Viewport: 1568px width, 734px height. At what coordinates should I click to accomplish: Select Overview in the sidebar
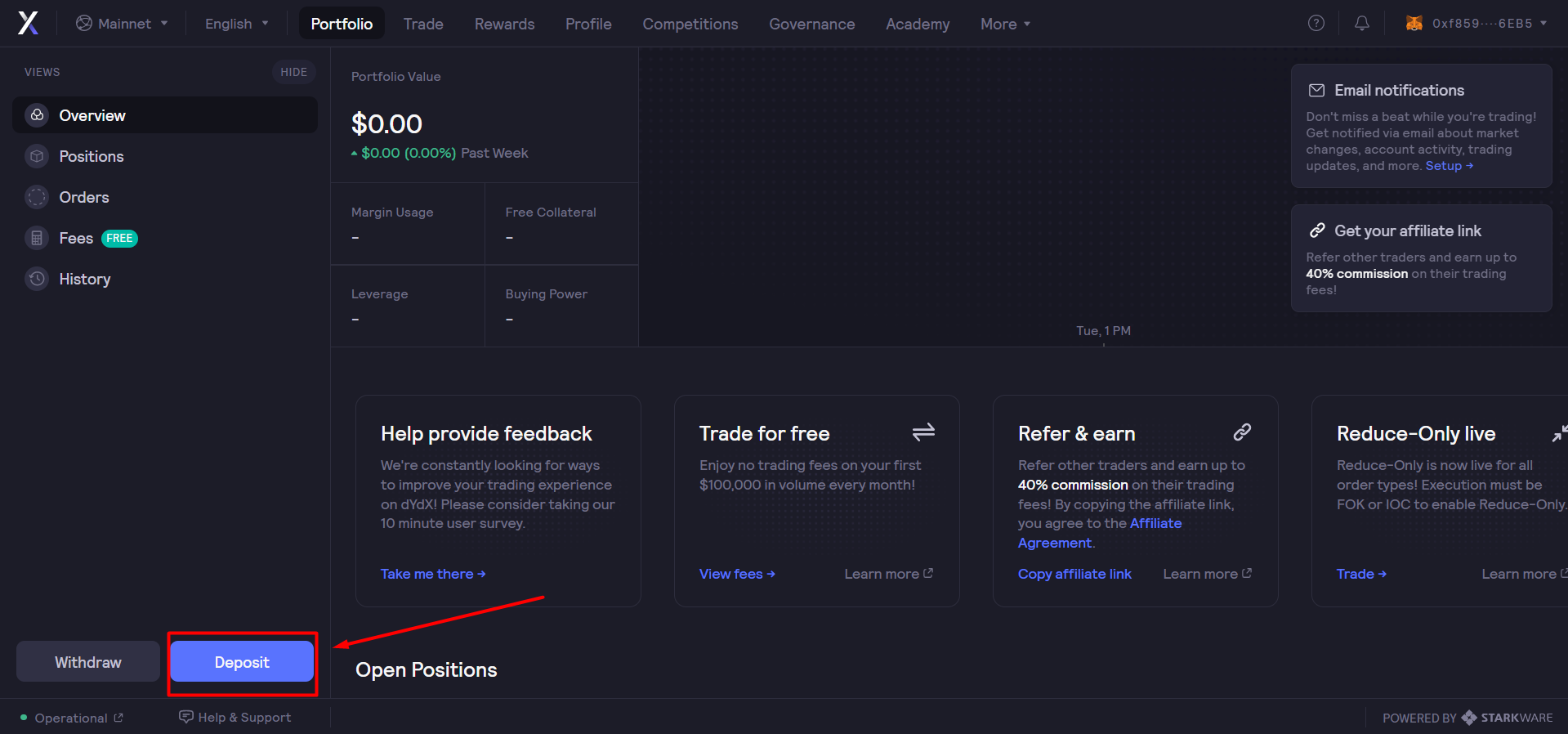(x=165, y=115)
